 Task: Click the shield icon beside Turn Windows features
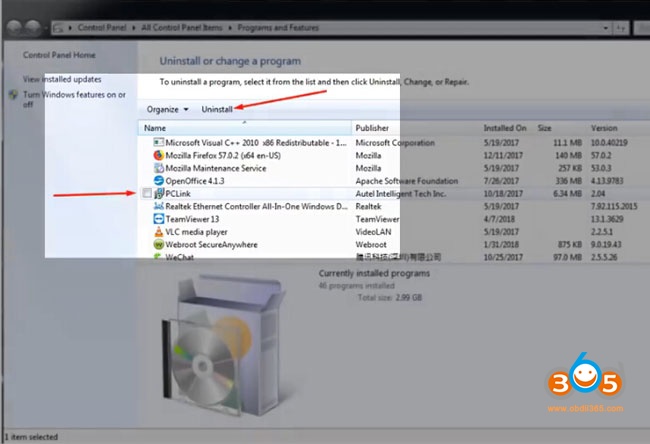[13, 95]
